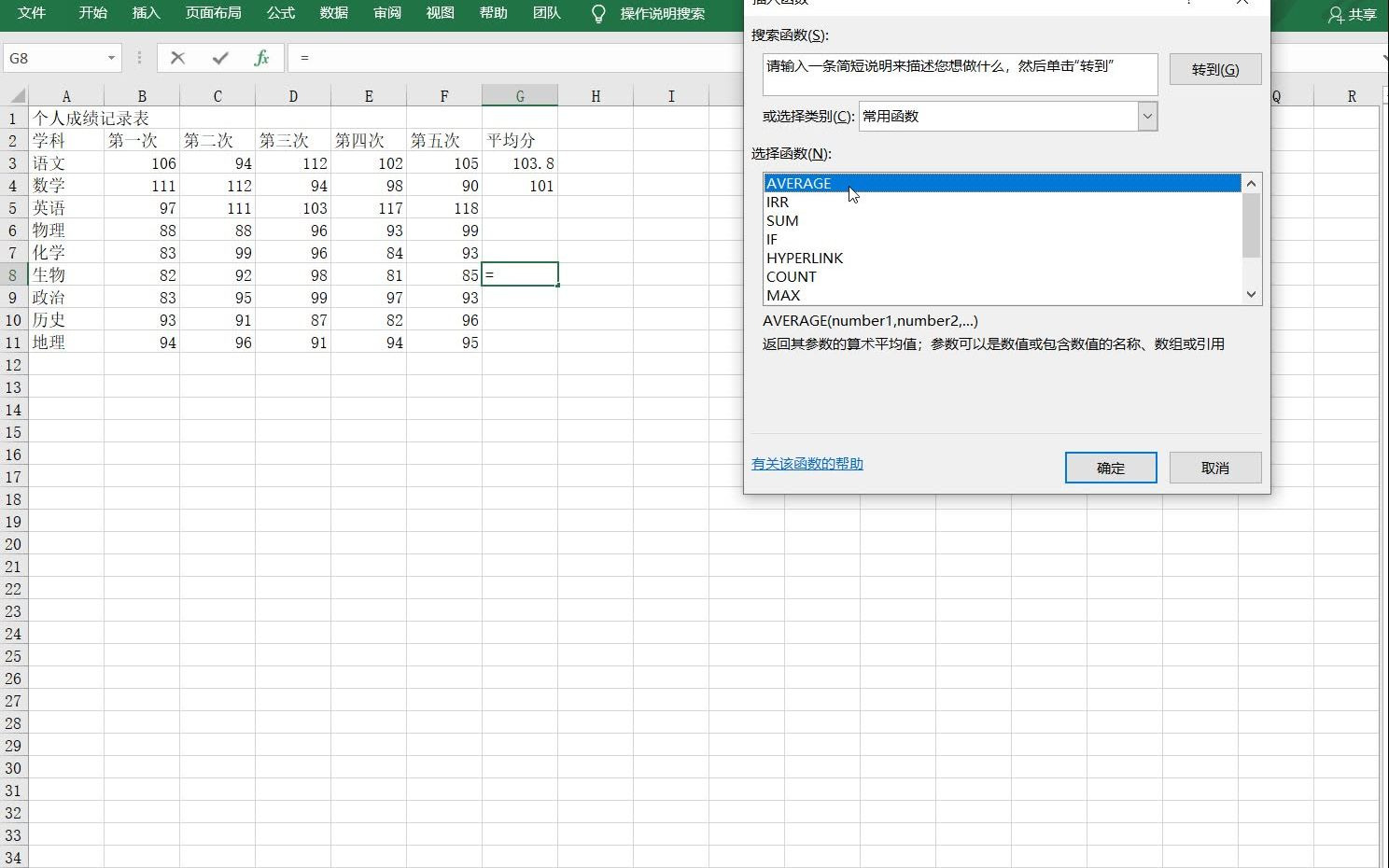Click the 第一次 header cell
This screenshot has height=868, width=1389.
[142, 141]
